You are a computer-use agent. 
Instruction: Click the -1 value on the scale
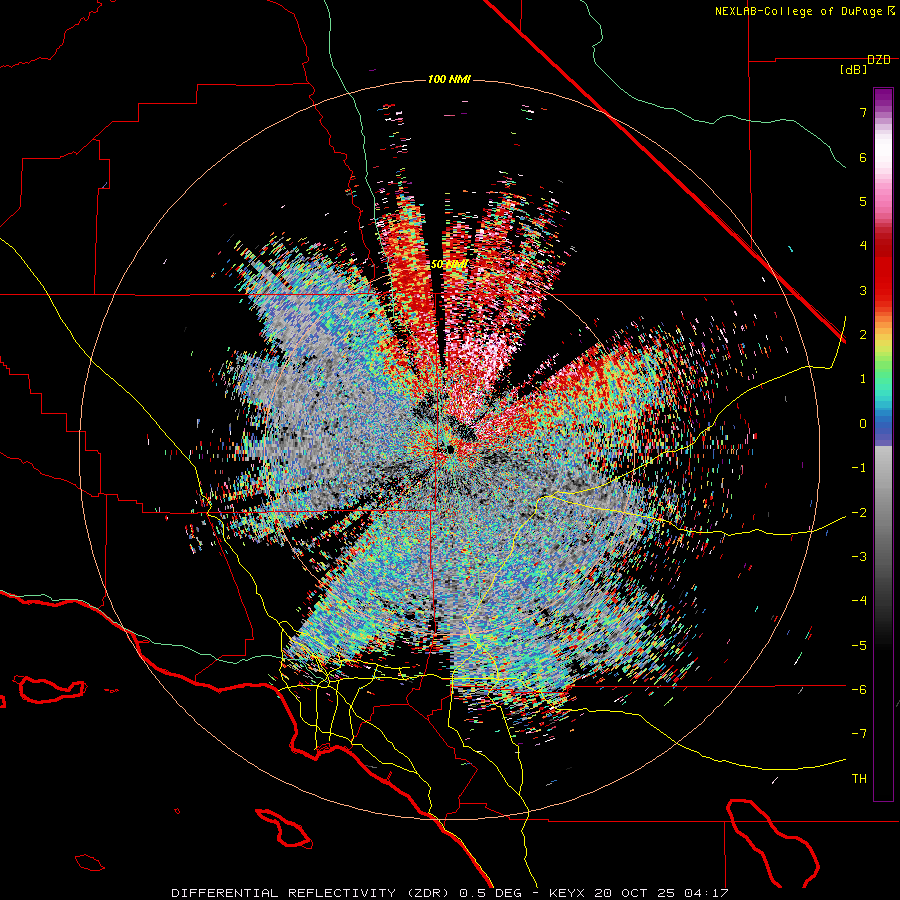(859, 468)
